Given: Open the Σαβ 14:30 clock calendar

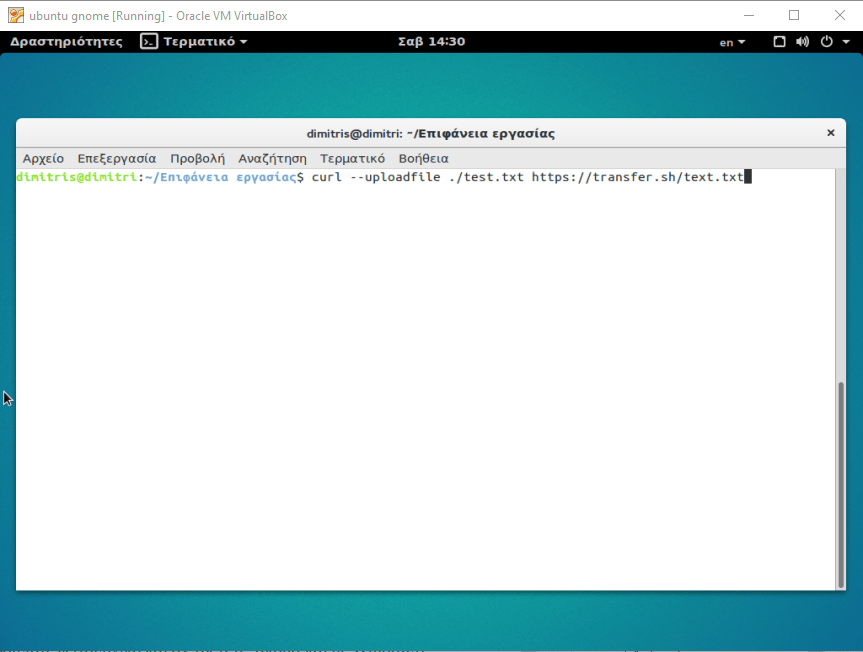Looking at the screenshot, I should pos(431,42).
